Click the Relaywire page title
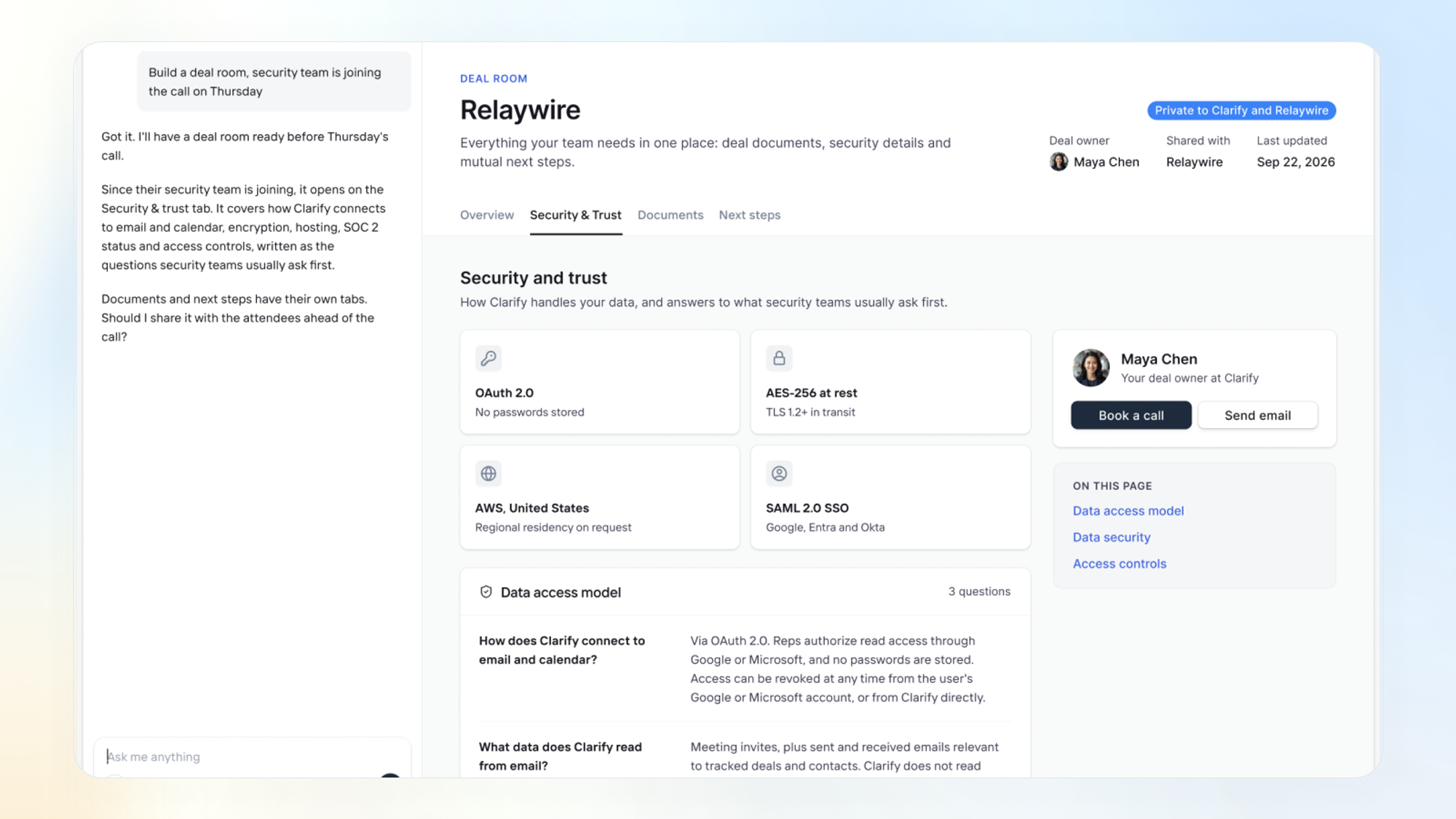This screenshot has height=819, width=1456. pos(521,110)
